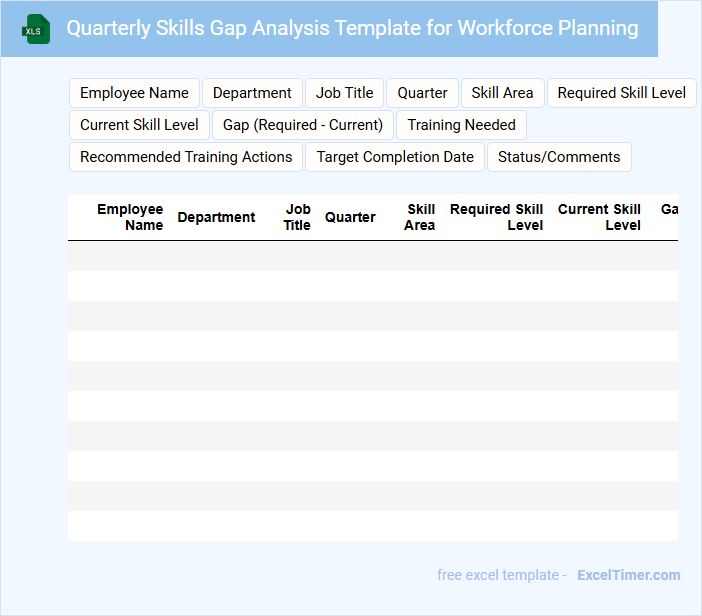Click the Training Needed tag
702x616 pixels.
461,125
